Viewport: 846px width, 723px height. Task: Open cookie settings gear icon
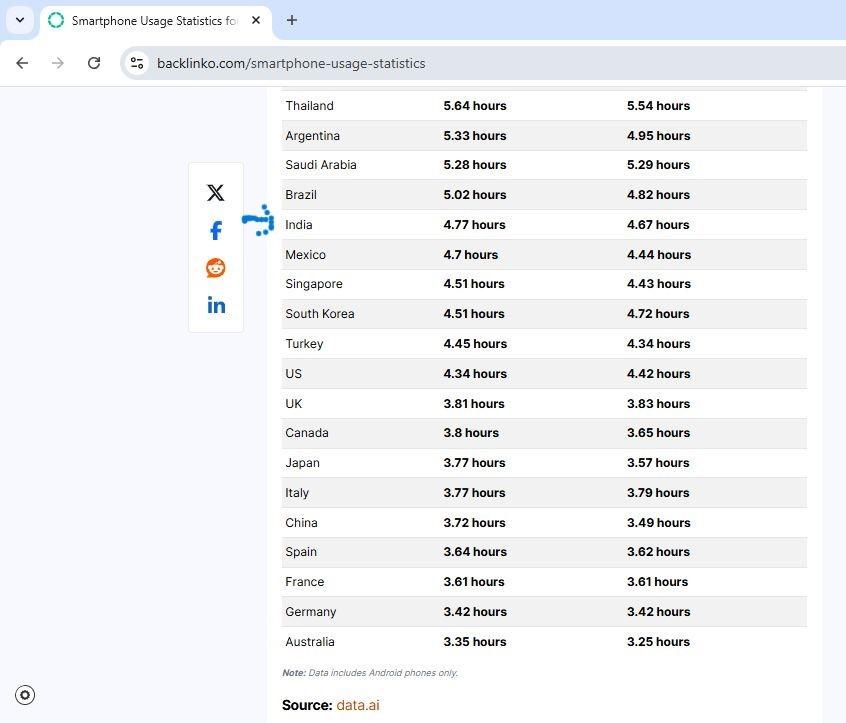pyautogui.click(x=26, y=695)
